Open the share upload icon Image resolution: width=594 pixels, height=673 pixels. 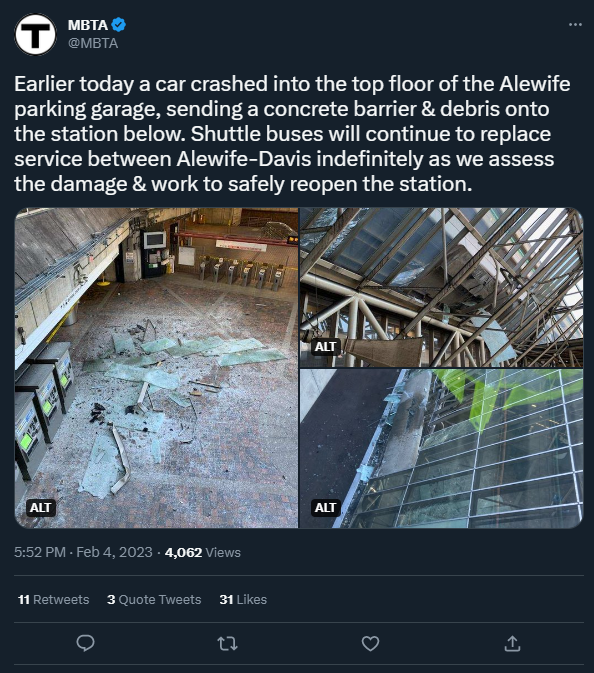tap(512, 643)
